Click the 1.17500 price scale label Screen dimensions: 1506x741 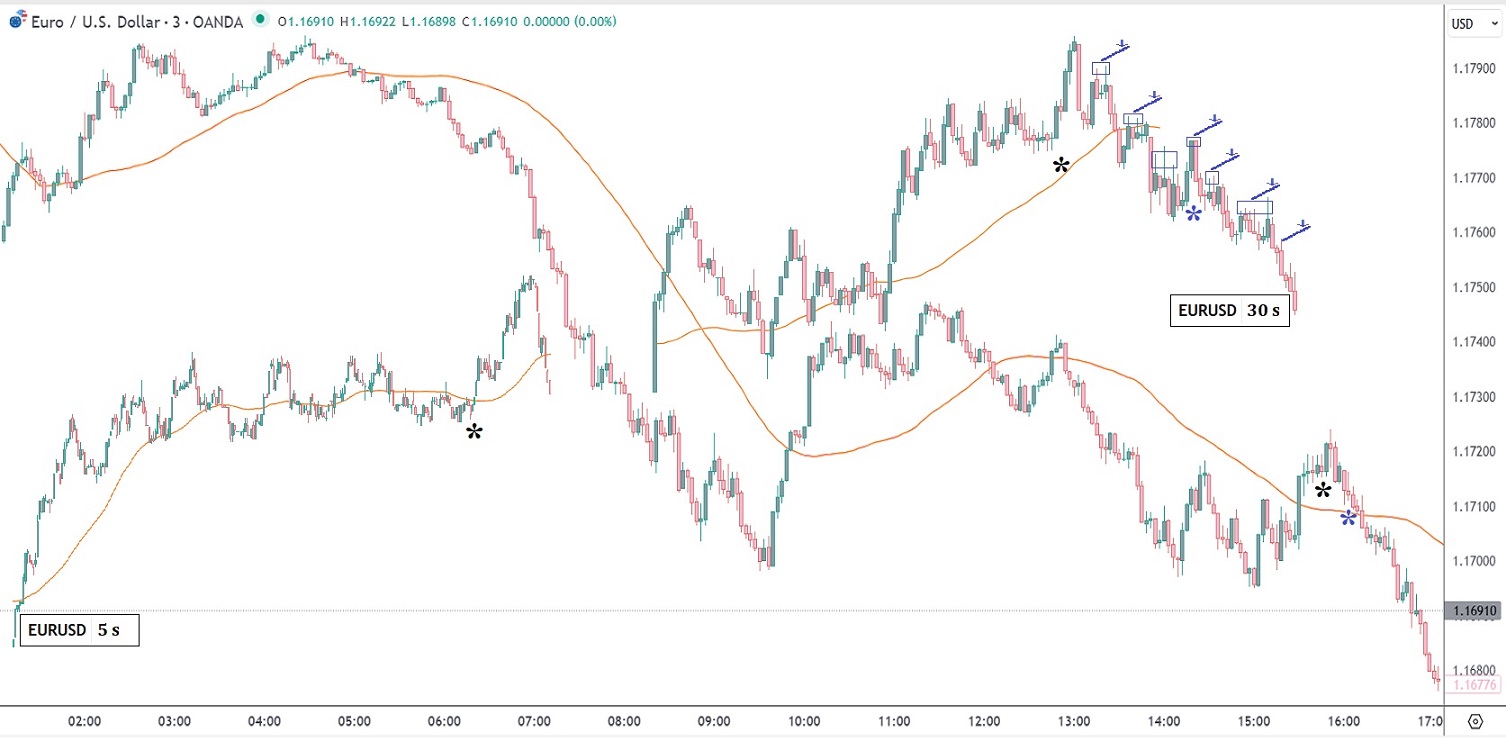point(1474,288)
